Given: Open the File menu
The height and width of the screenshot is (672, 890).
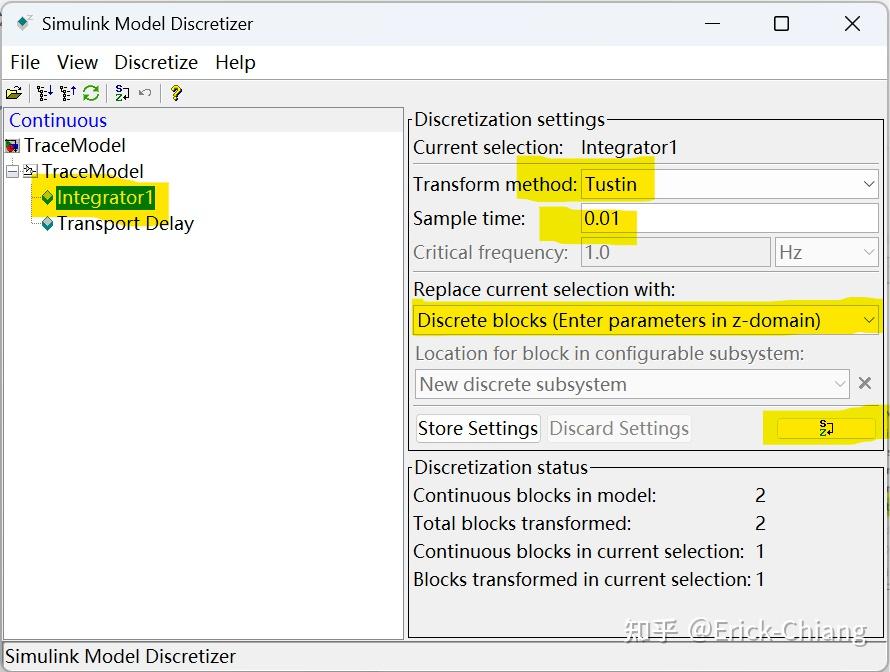Looking at the screenshot, I should 25,62.
